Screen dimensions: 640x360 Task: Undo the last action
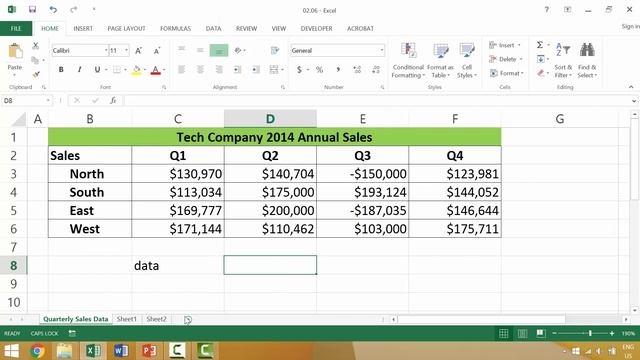tap(53, 9)
